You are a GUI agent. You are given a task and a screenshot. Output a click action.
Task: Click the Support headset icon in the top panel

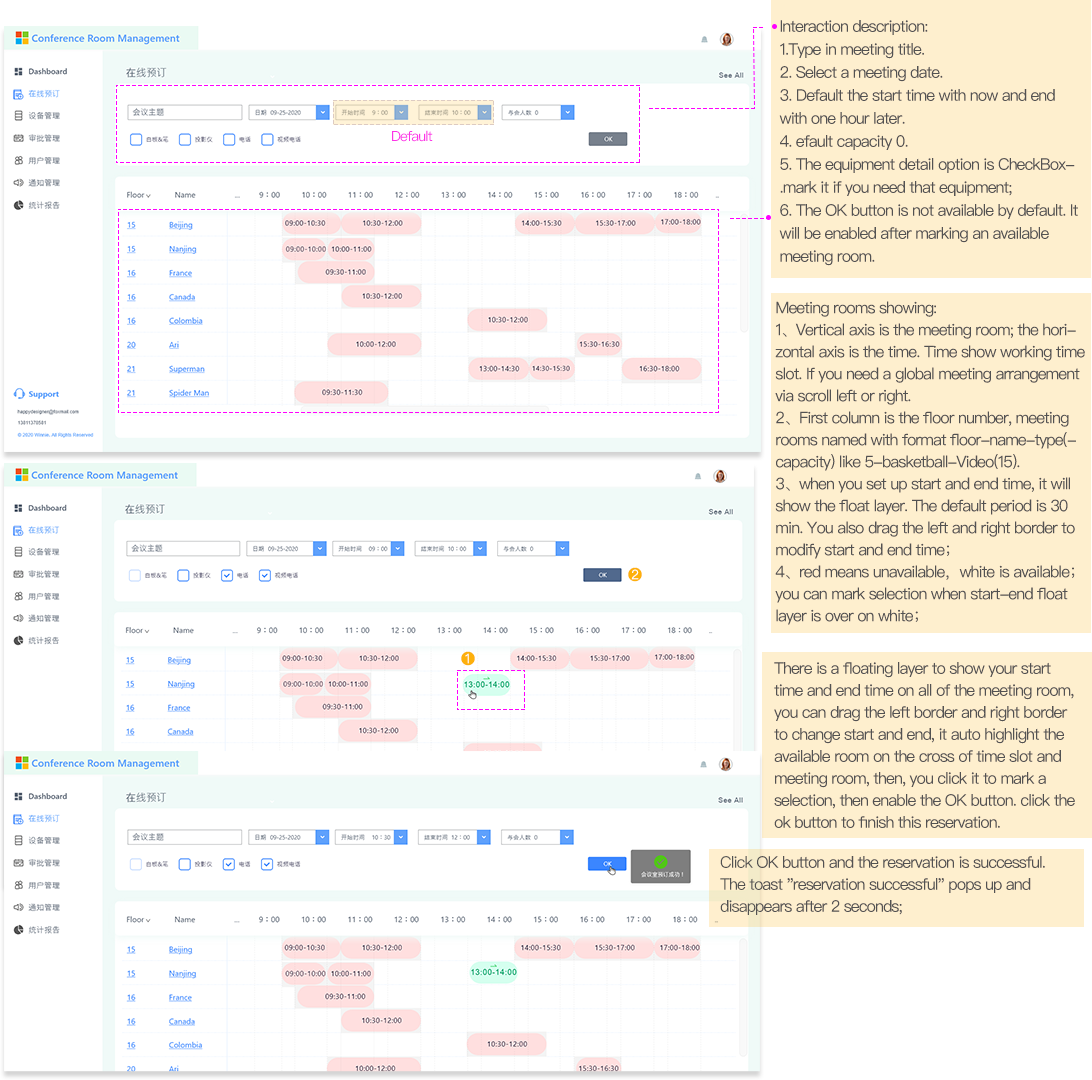pyautogui.click(x=19, y=394)
